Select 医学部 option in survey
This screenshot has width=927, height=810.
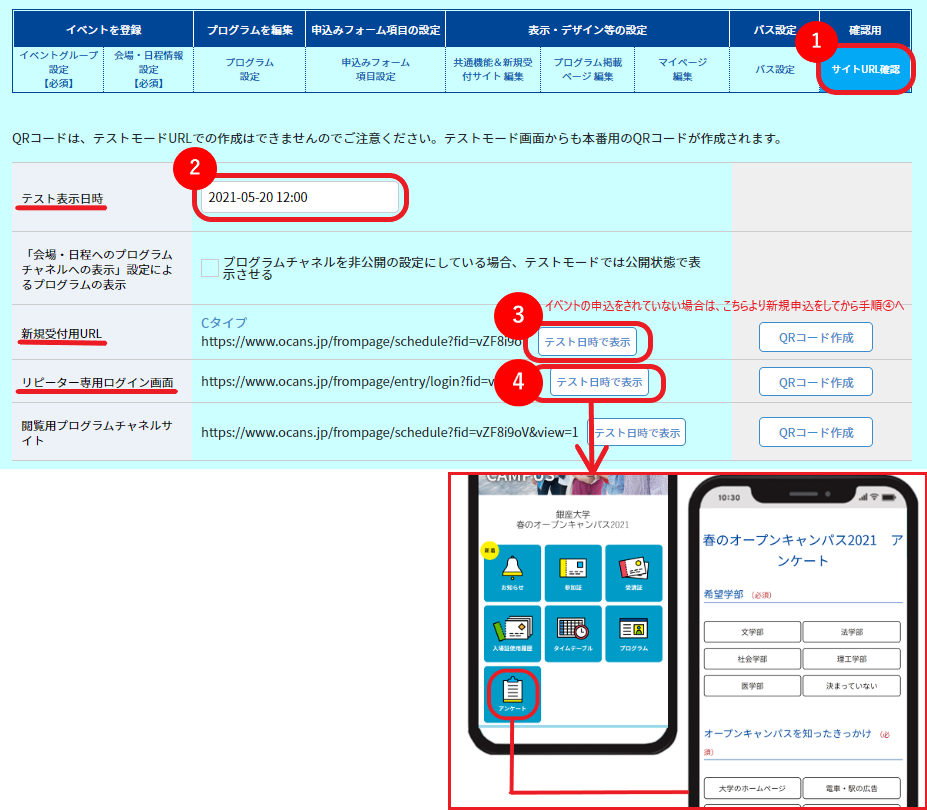click(752, 686)
